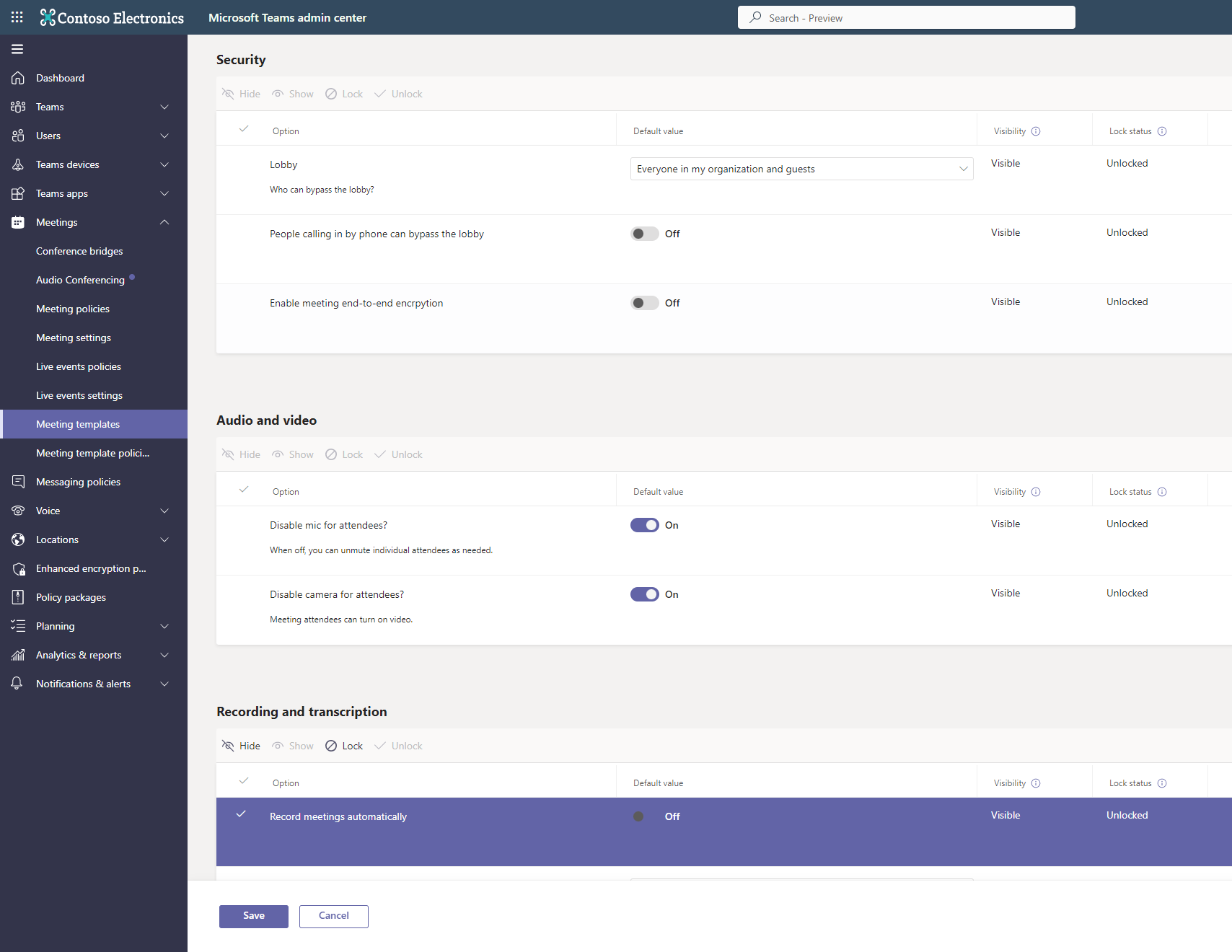
Task: Click Hide in Recording and transcription toolbar
Action: coord(241,746)
